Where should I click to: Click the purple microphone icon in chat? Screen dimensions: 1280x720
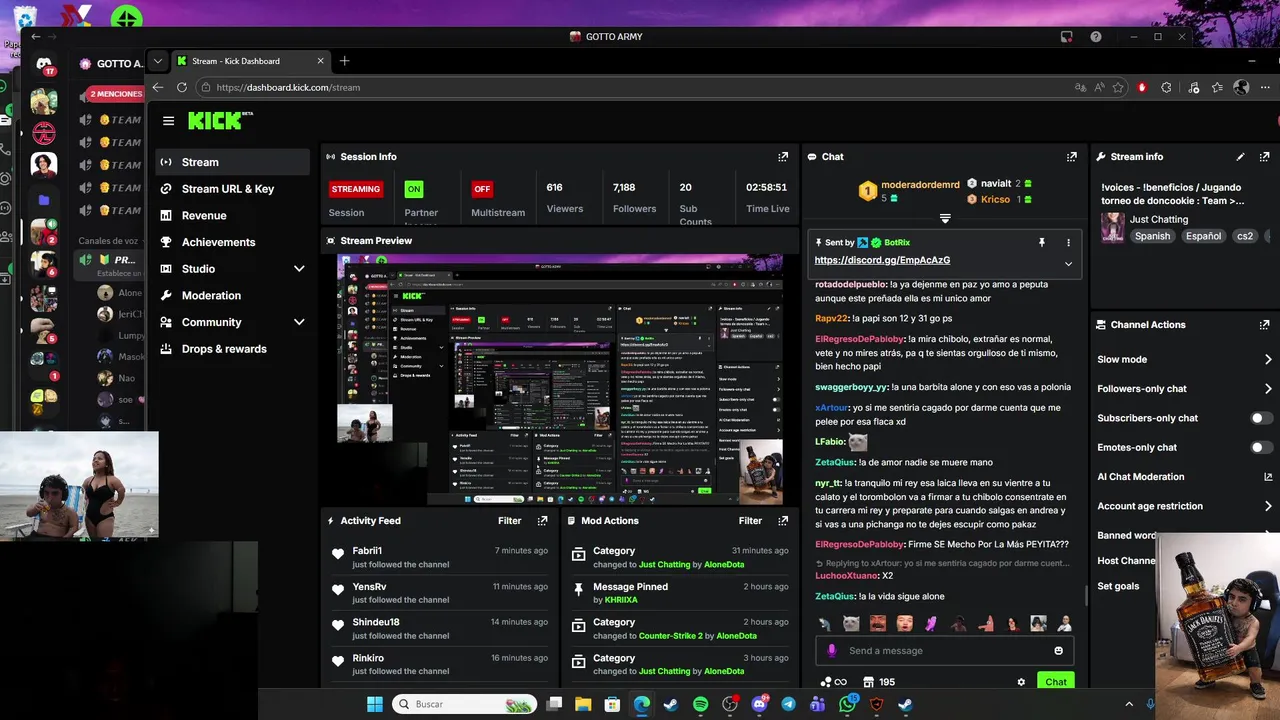[x=832, y=651]
